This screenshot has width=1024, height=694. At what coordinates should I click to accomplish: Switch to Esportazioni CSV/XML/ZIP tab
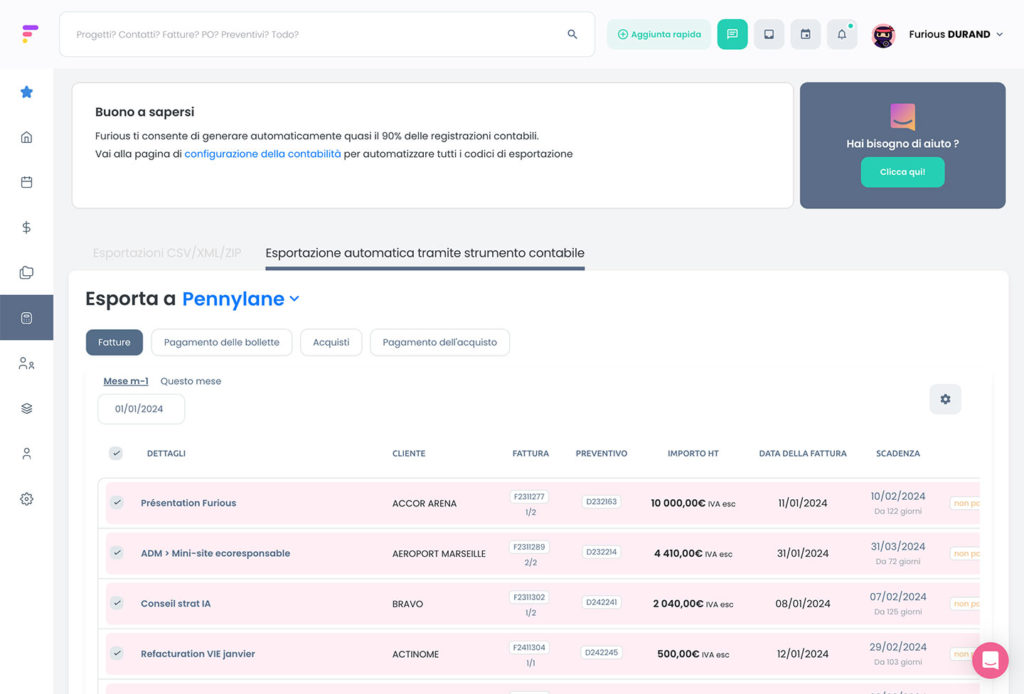[167, 253]
